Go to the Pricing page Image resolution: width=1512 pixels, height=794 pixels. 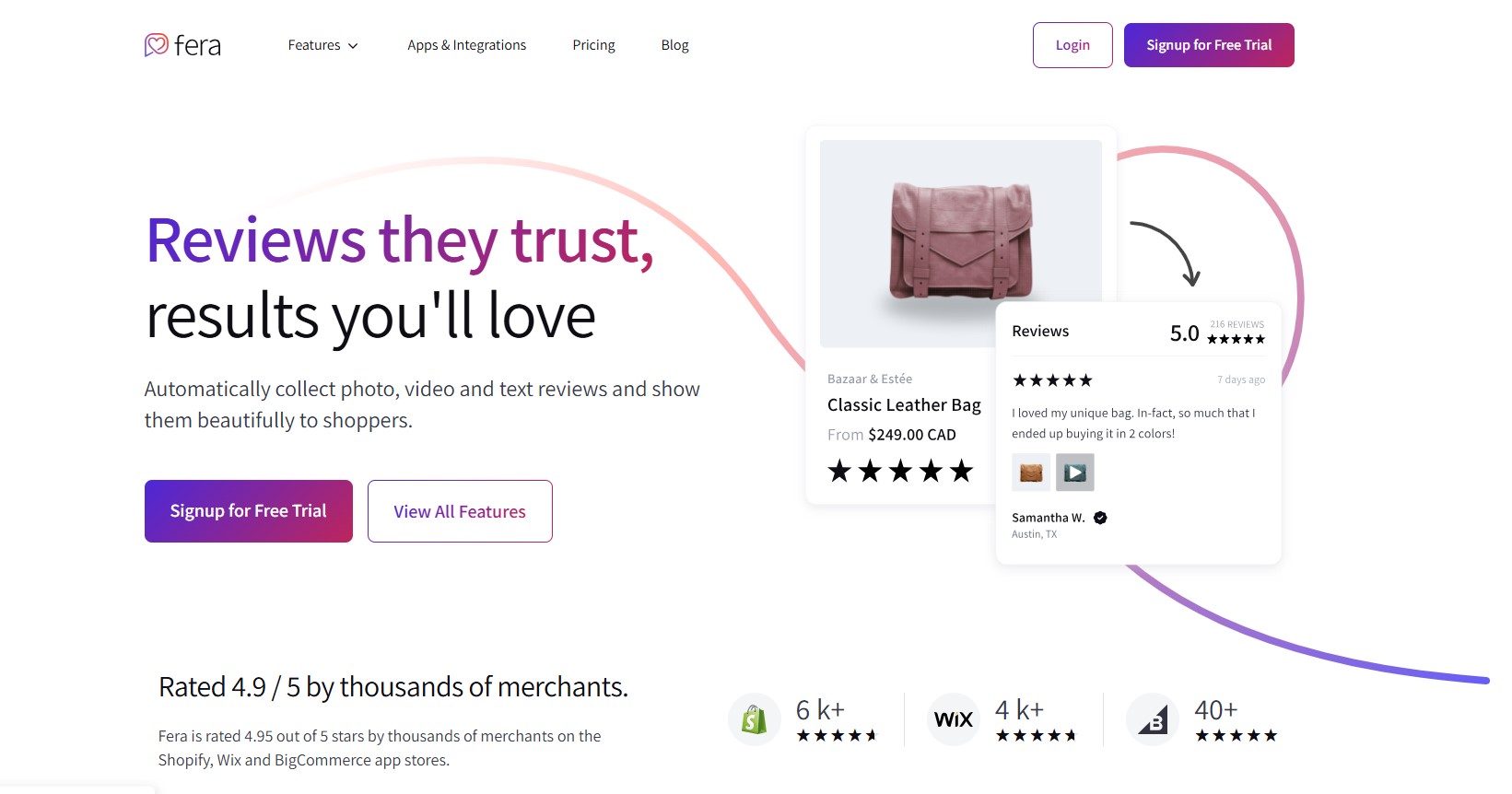pos(593,45)
